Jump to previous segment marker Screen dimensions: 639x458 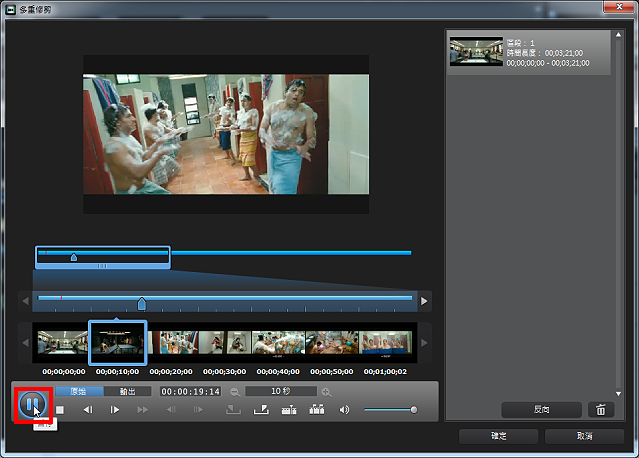tap(171, 410)
